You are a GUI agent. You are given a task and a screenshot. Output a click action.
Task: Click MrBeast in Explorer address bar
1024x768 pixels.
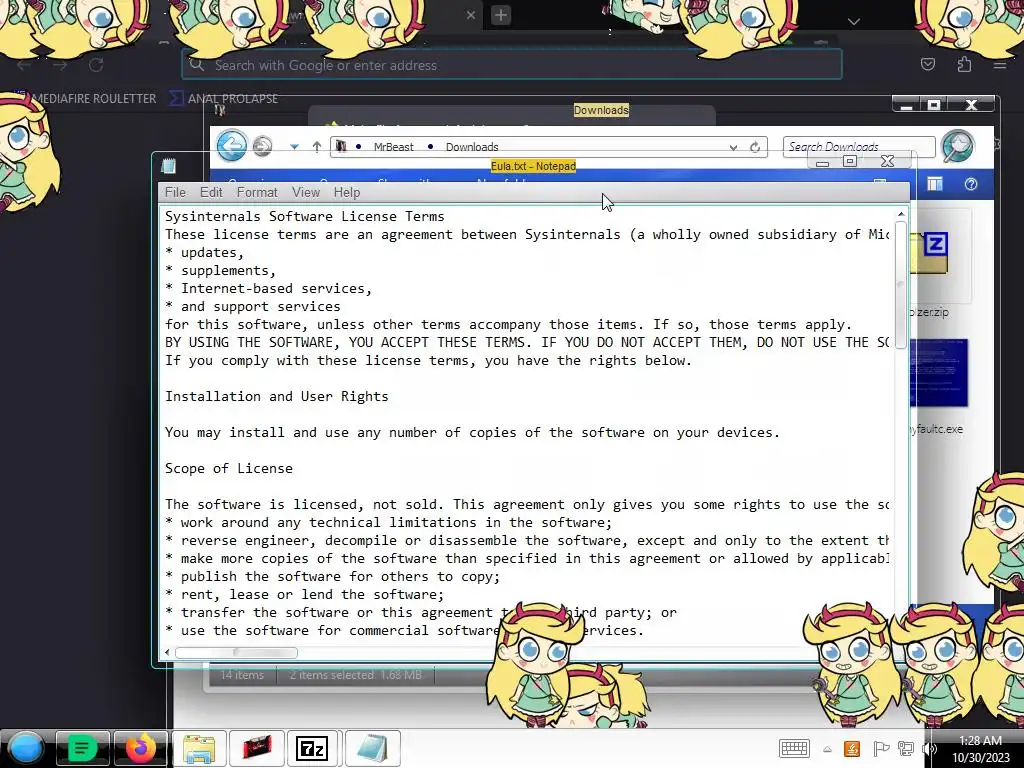click(393, 147)
